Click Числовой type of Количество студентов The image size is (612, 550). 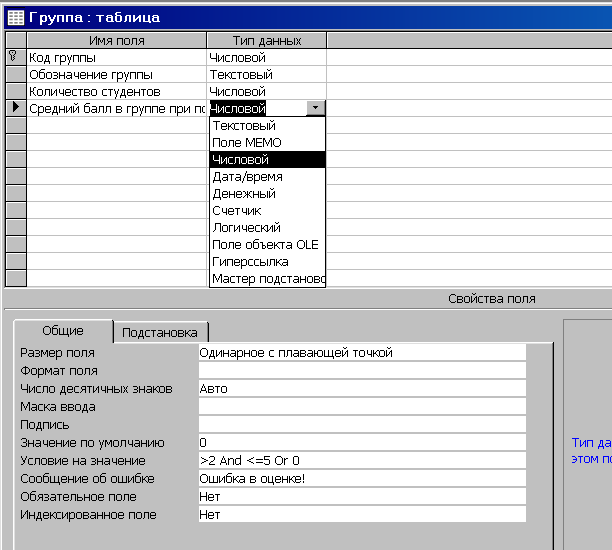pos(267,92)
